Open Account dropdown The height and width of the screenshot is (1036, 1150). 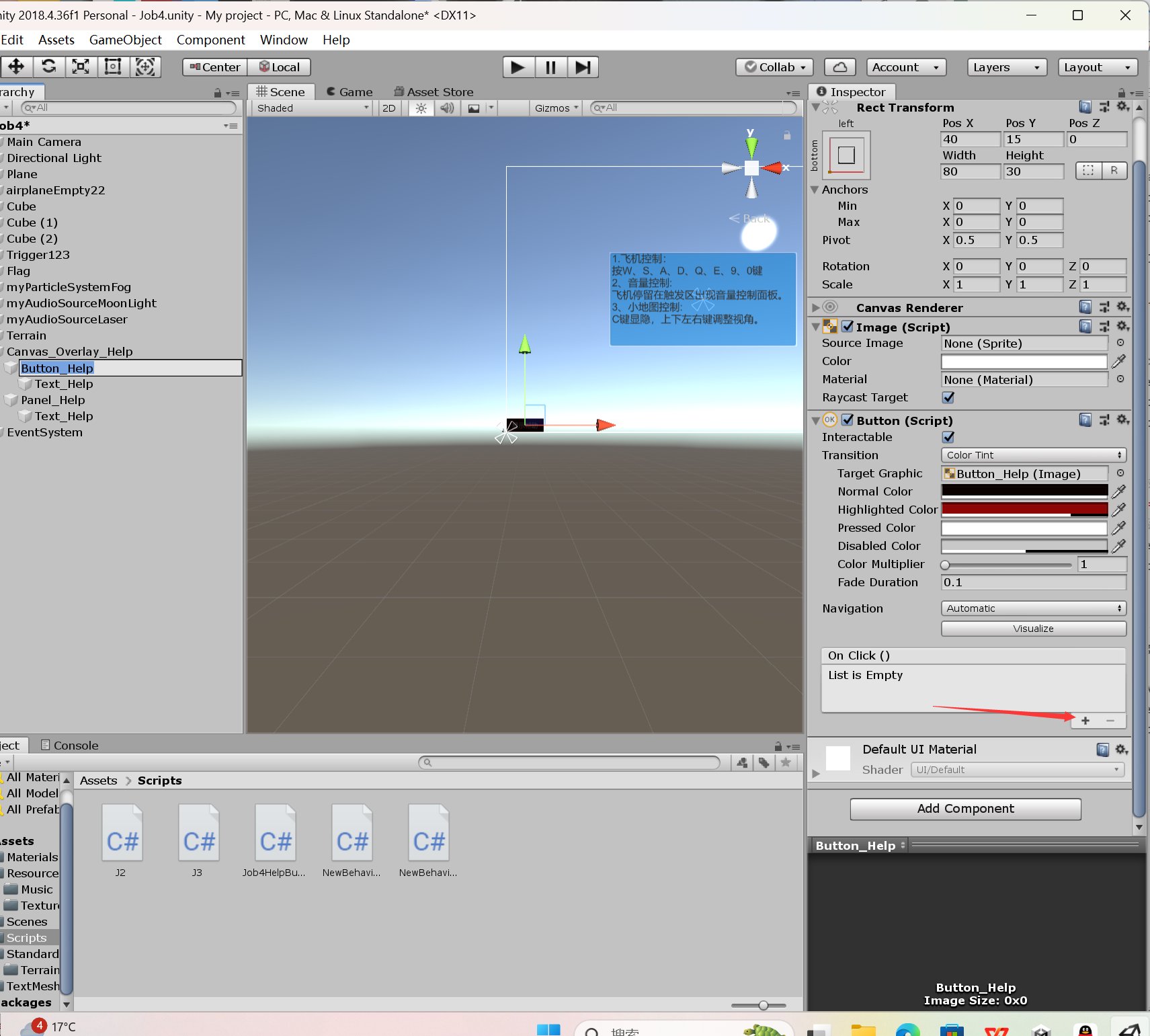[x=906, y=67]
